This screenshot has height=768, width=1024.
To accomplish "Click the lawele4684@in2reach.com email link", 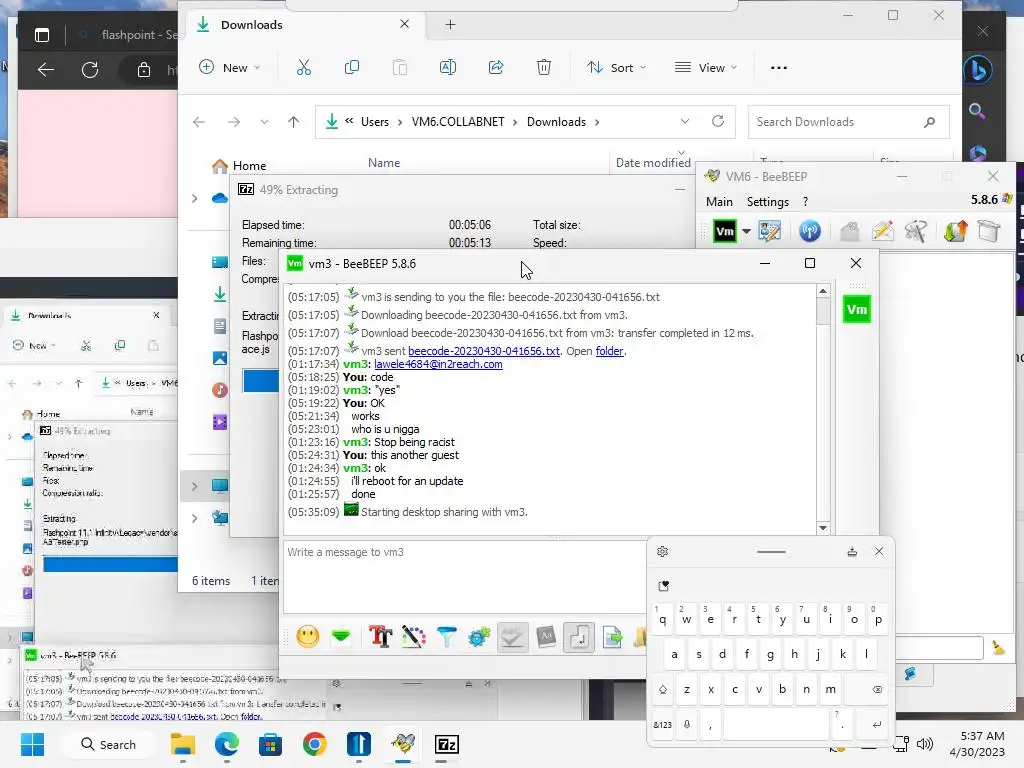I will (x=438, y=364).
